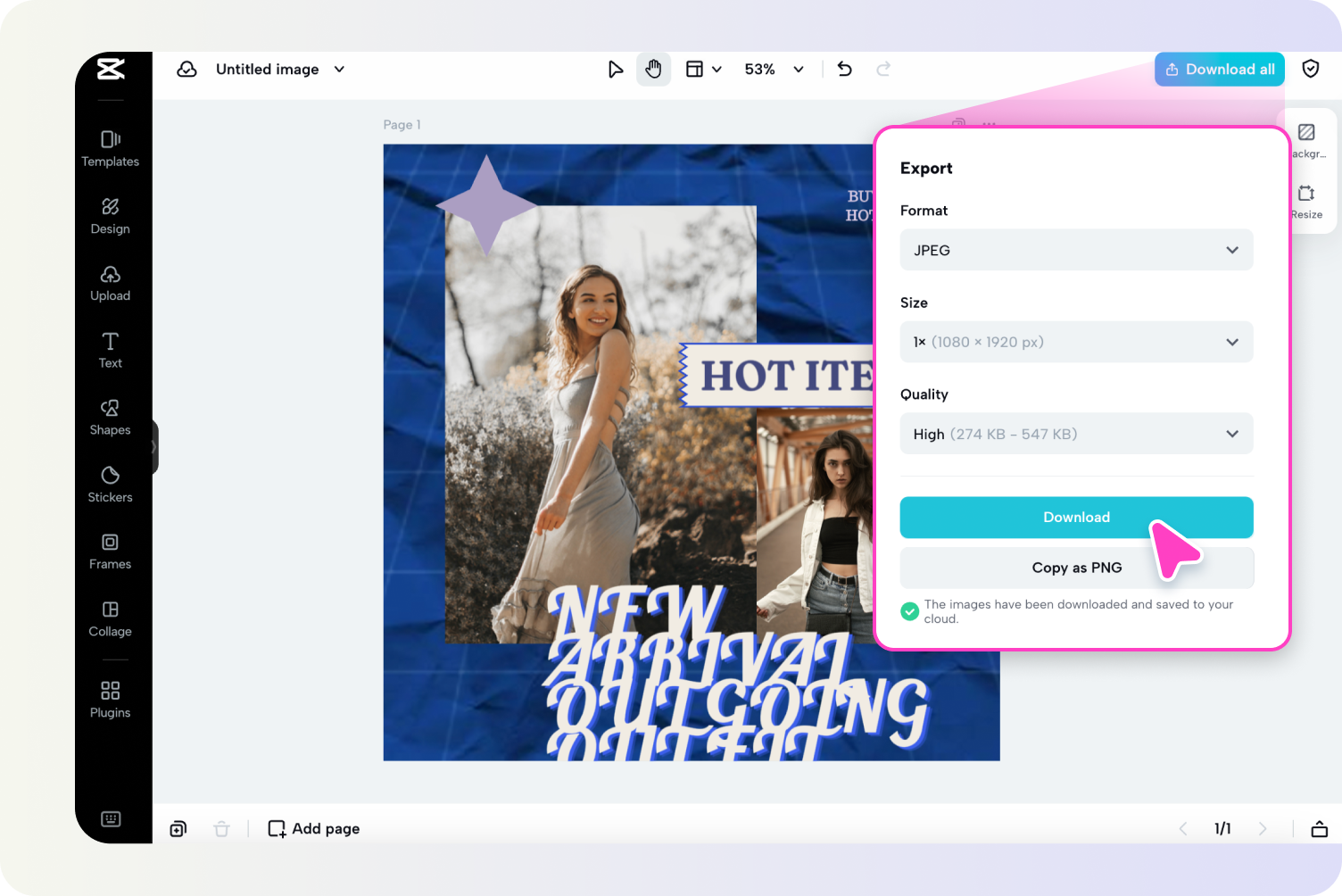This screenshot has height=896, width=1342.
Task: Add a new page with Add page
Action: pos(313,828)
